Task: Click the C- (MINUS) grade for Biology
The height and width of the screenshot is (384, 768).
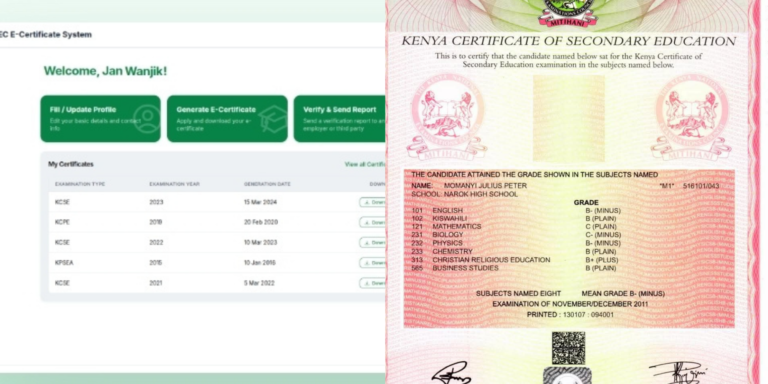Action: pyautogui.click(x=603, y=235)
